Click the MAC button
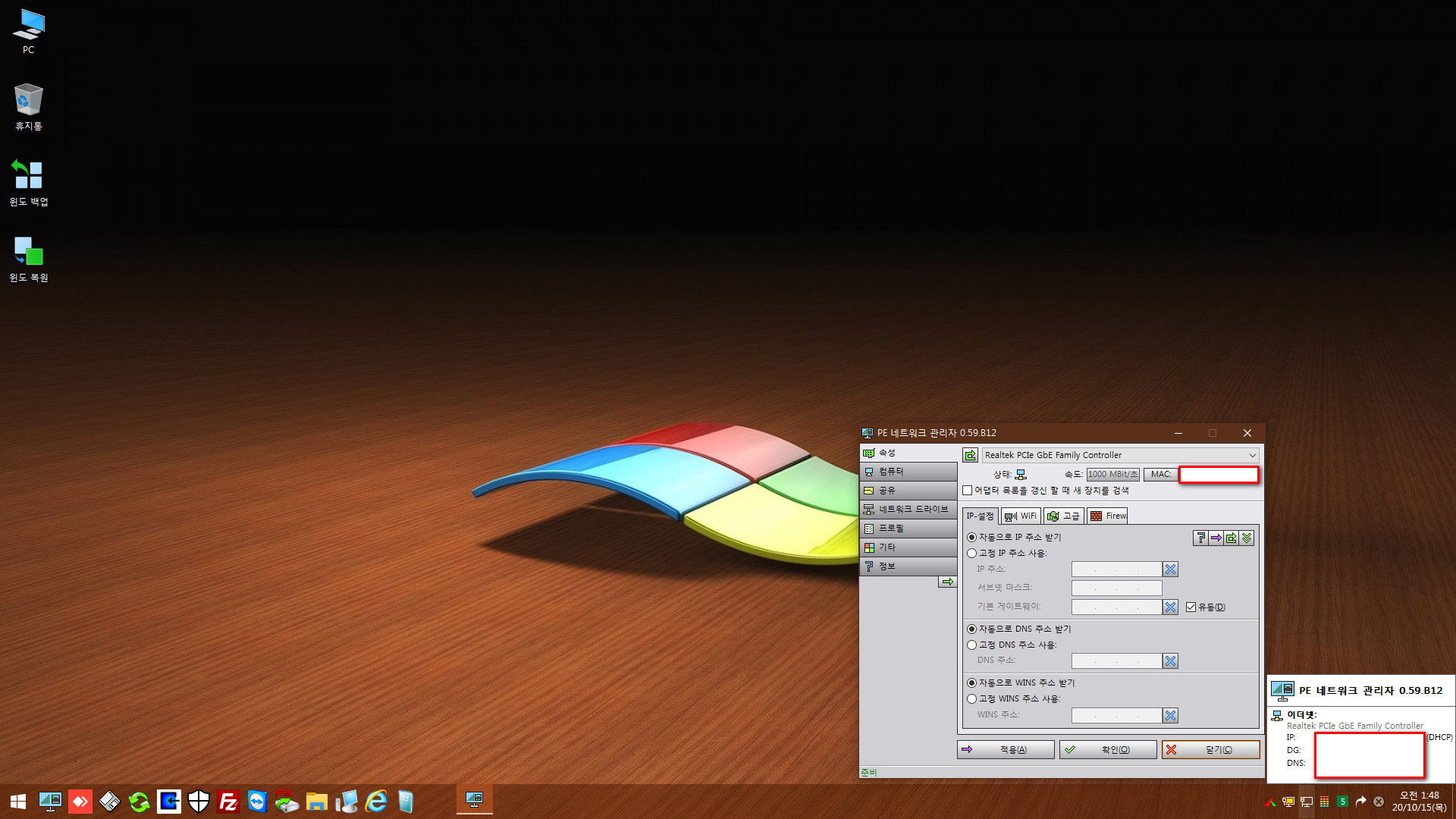1456x819 pixels. point(1160,474)
